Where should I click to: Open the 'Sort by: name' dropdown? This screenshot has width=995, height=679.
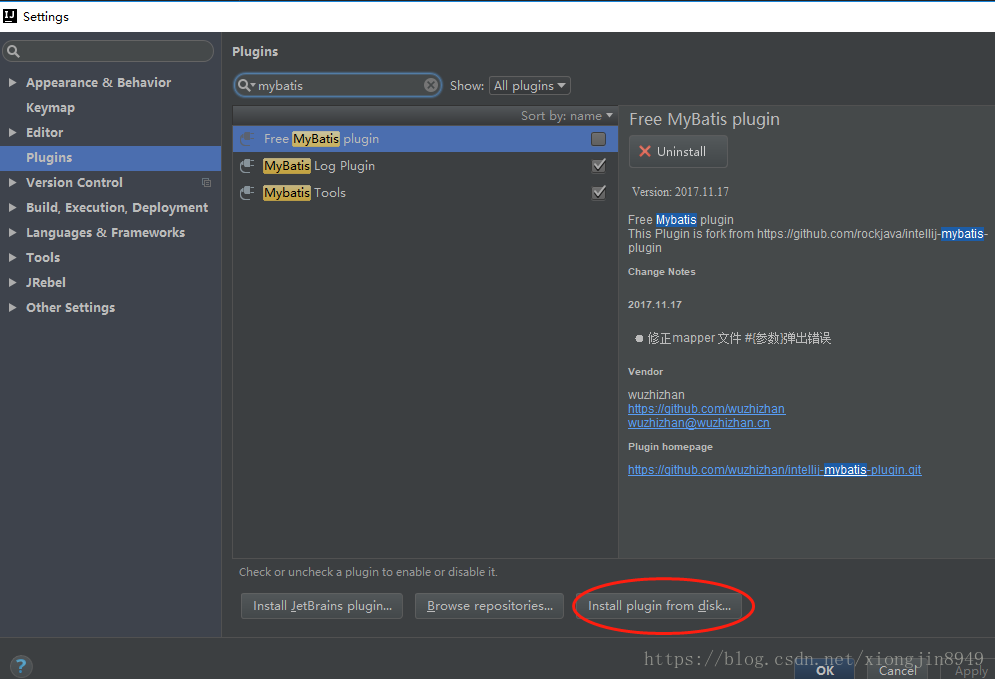[565, 115]
